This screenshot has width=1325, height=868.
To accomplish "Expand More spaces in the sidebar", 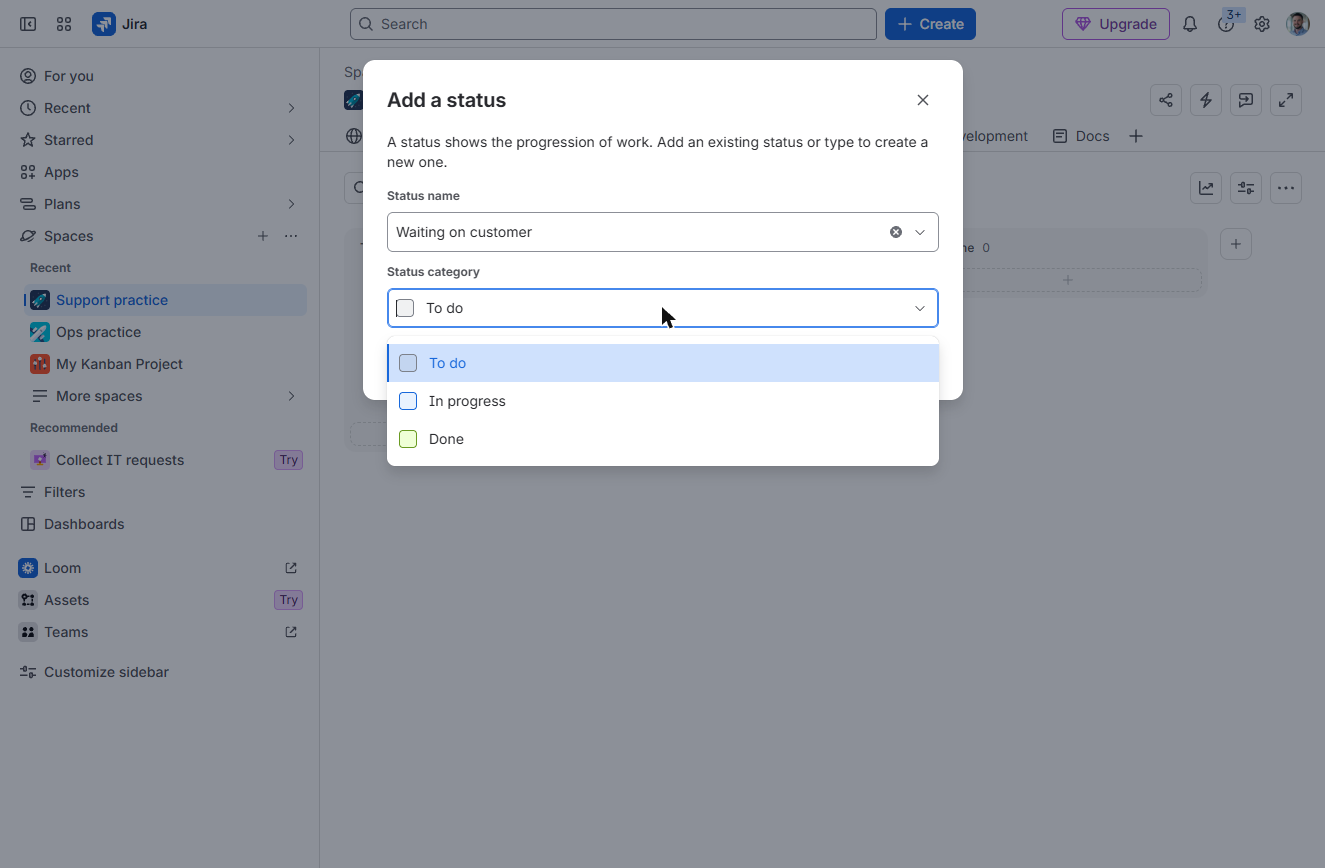I will (292, 396).
